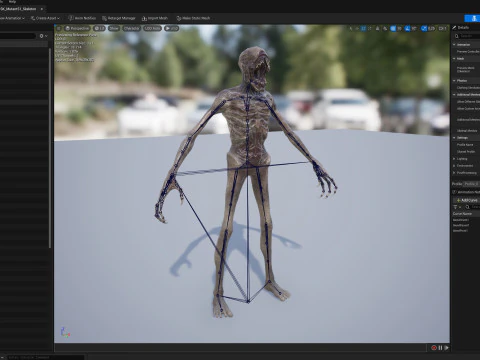This screenshot has width=480, height=360.
Task: Open the Retarget Manager
Action: pyautogui.click(x=119, y=18)
